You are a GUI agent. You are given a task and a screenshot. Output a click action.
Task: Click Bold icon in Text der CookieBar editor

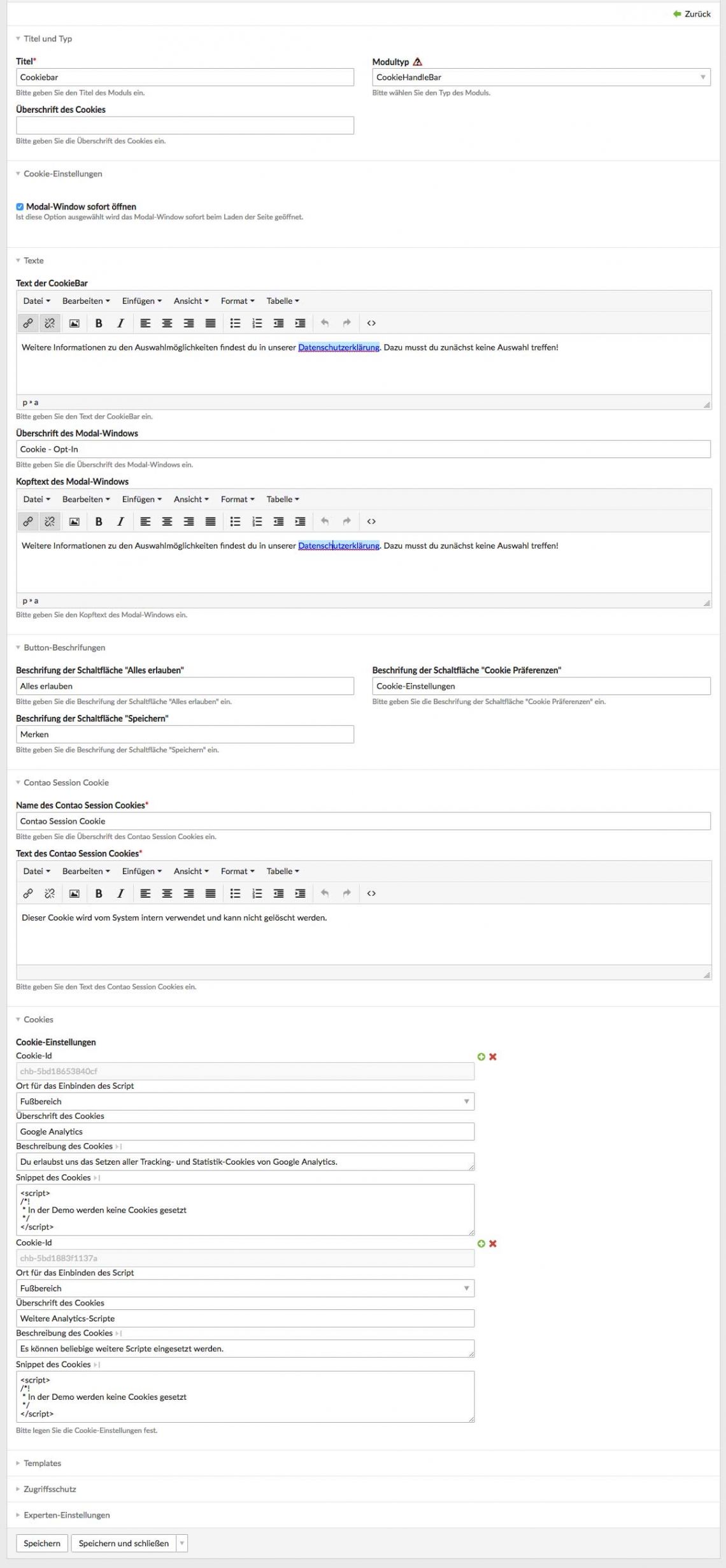tap(99, 323)
